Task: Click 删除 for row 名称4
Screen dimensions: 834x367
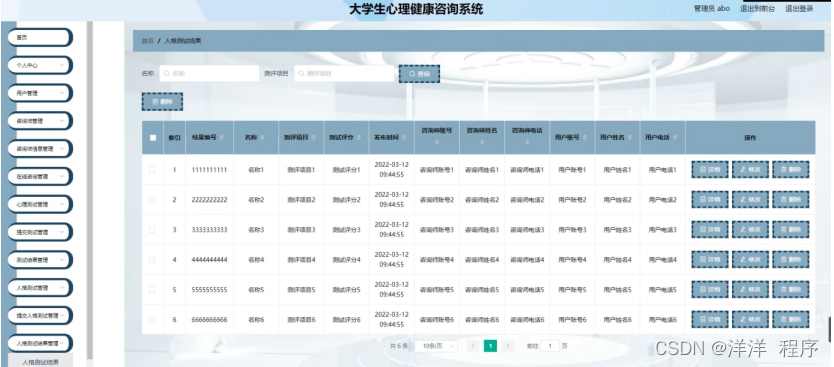Action: click(x=791, y=260)
